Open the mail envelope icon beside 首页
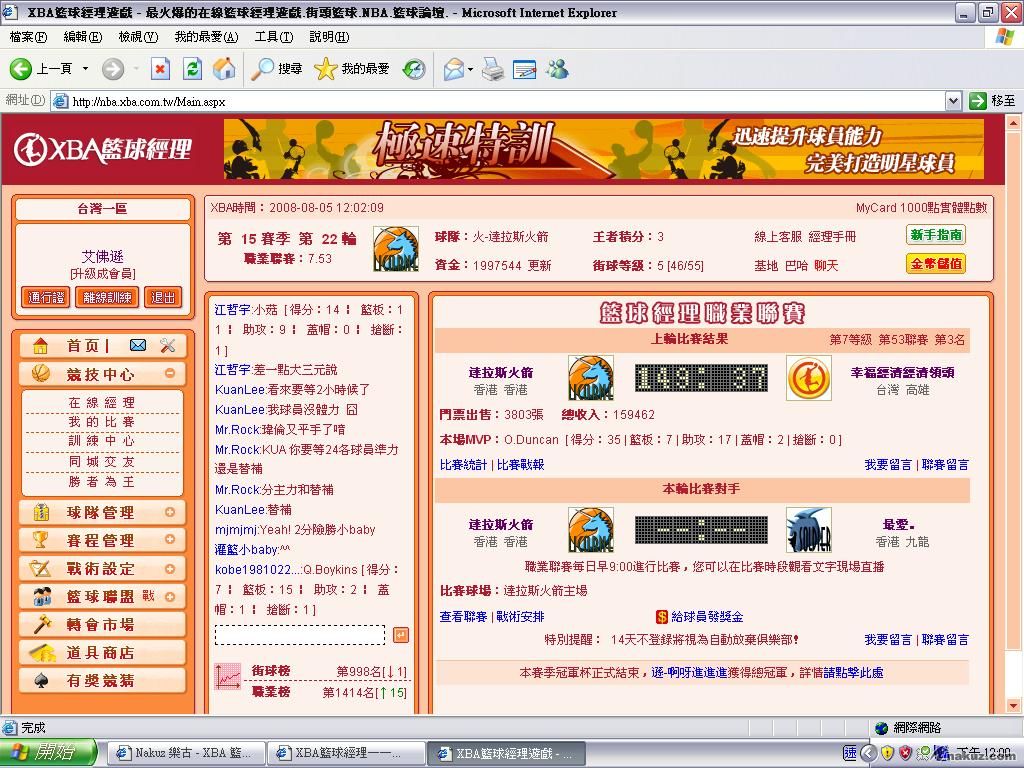Screen dimensions: 1024x768 click(138, 345)
